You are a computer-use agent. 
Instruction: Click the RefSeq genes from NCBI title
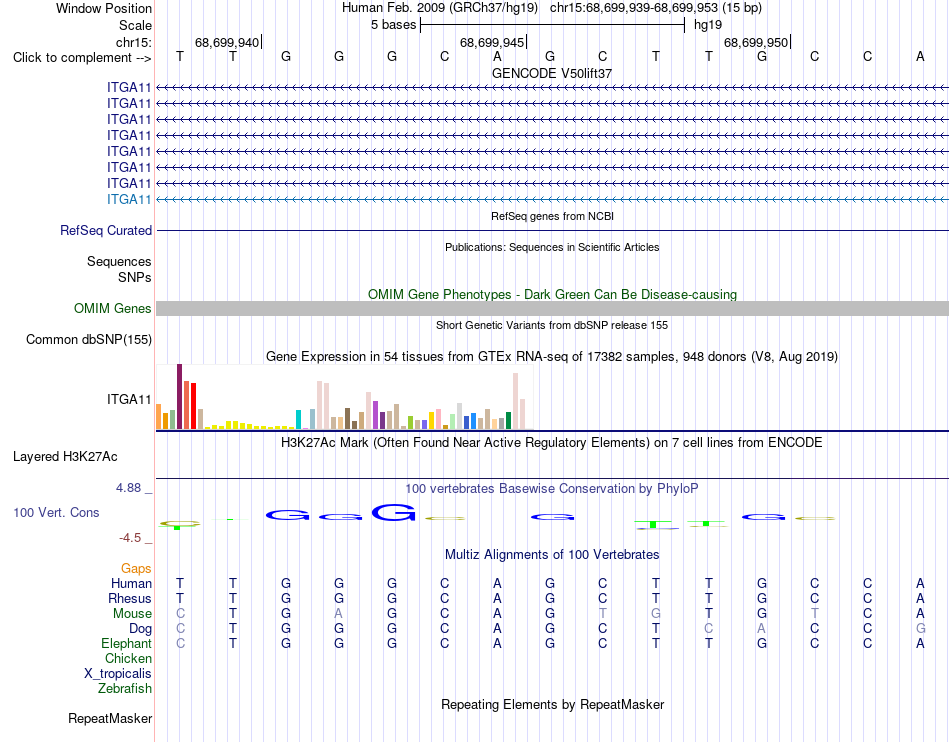coord(552,216)
